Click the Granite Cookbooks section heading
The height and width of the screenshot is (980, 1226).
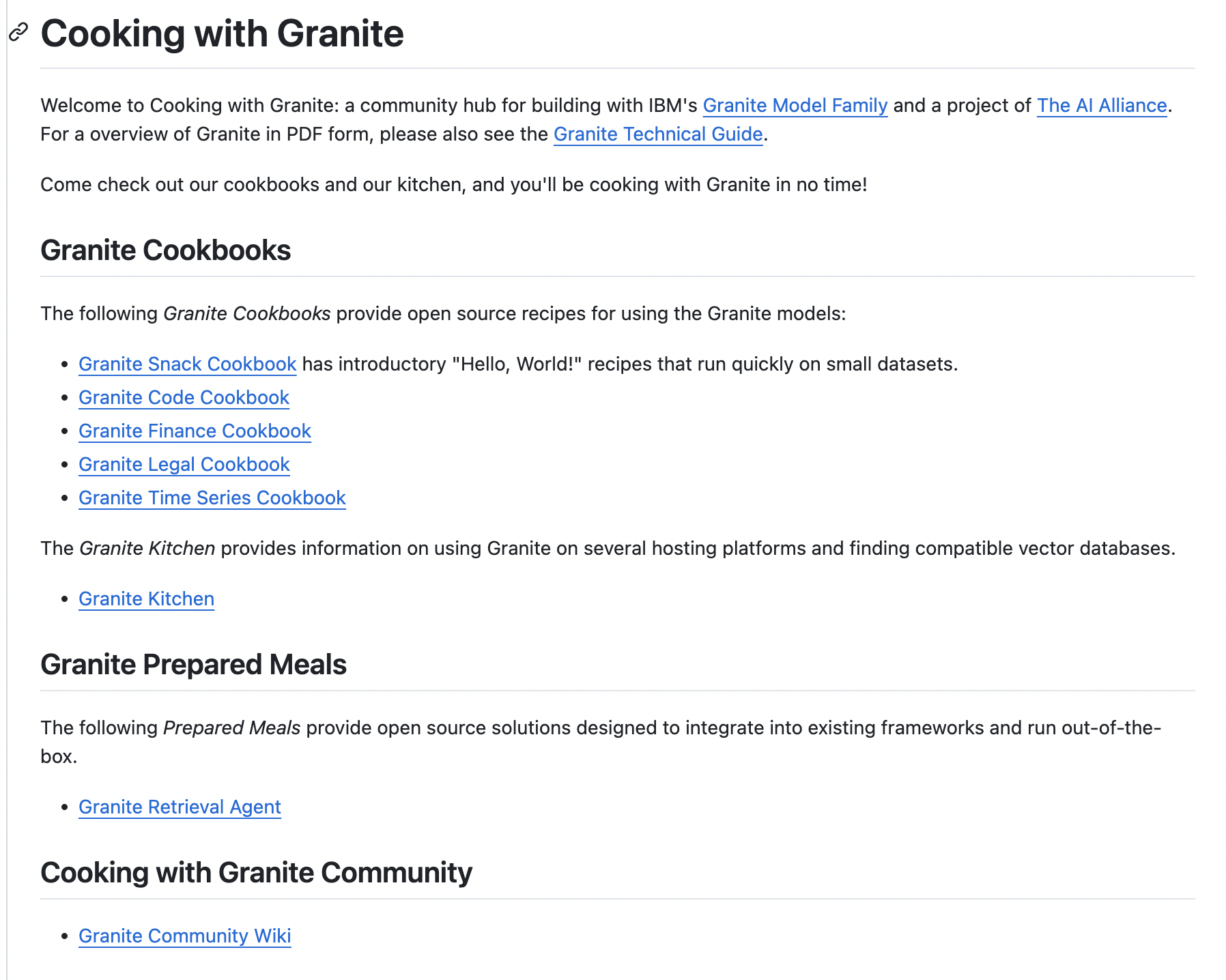coord(166,250)
